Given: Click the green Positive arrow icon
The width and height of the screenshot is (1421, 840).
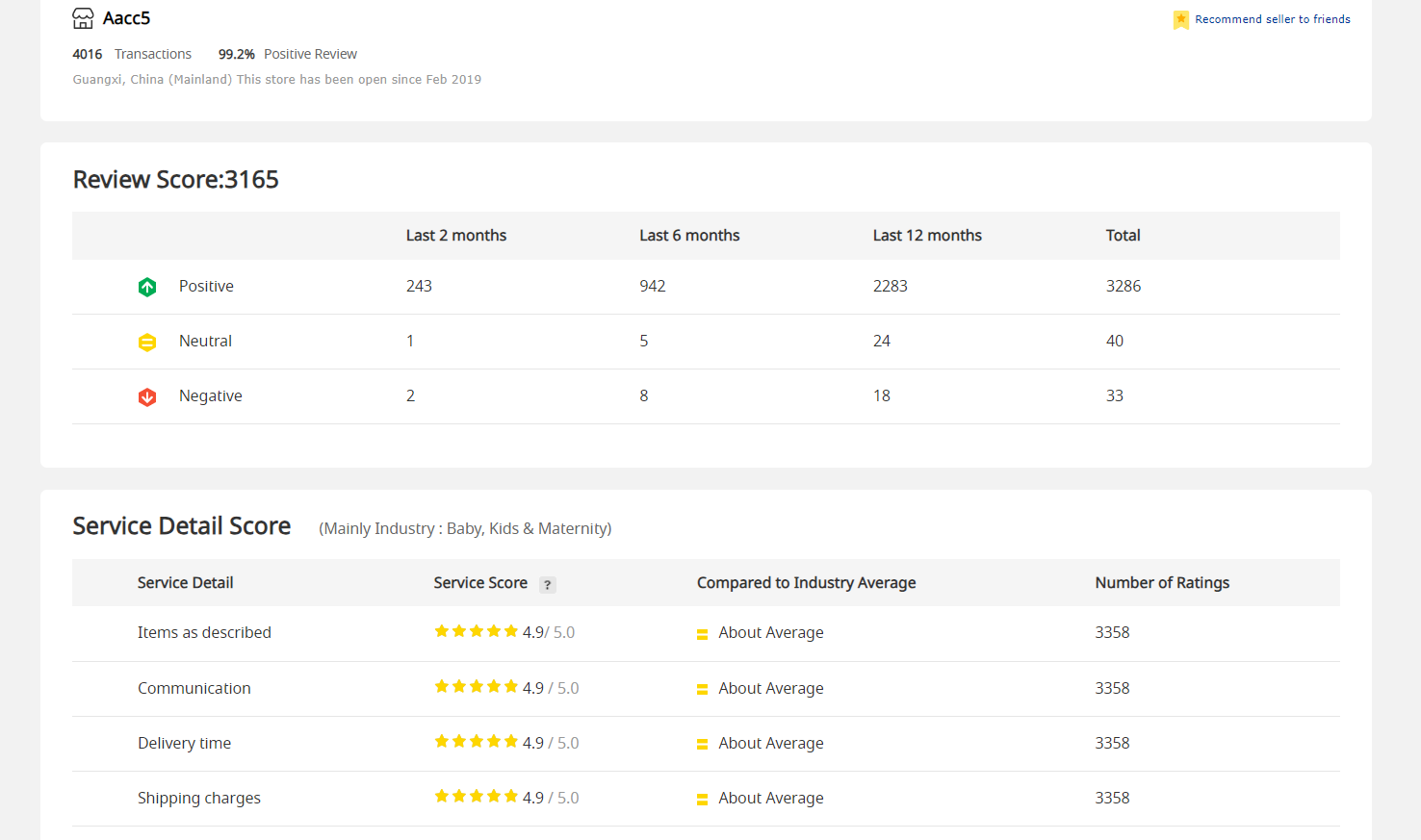Looking at the screenshot, I should [147, 287].
